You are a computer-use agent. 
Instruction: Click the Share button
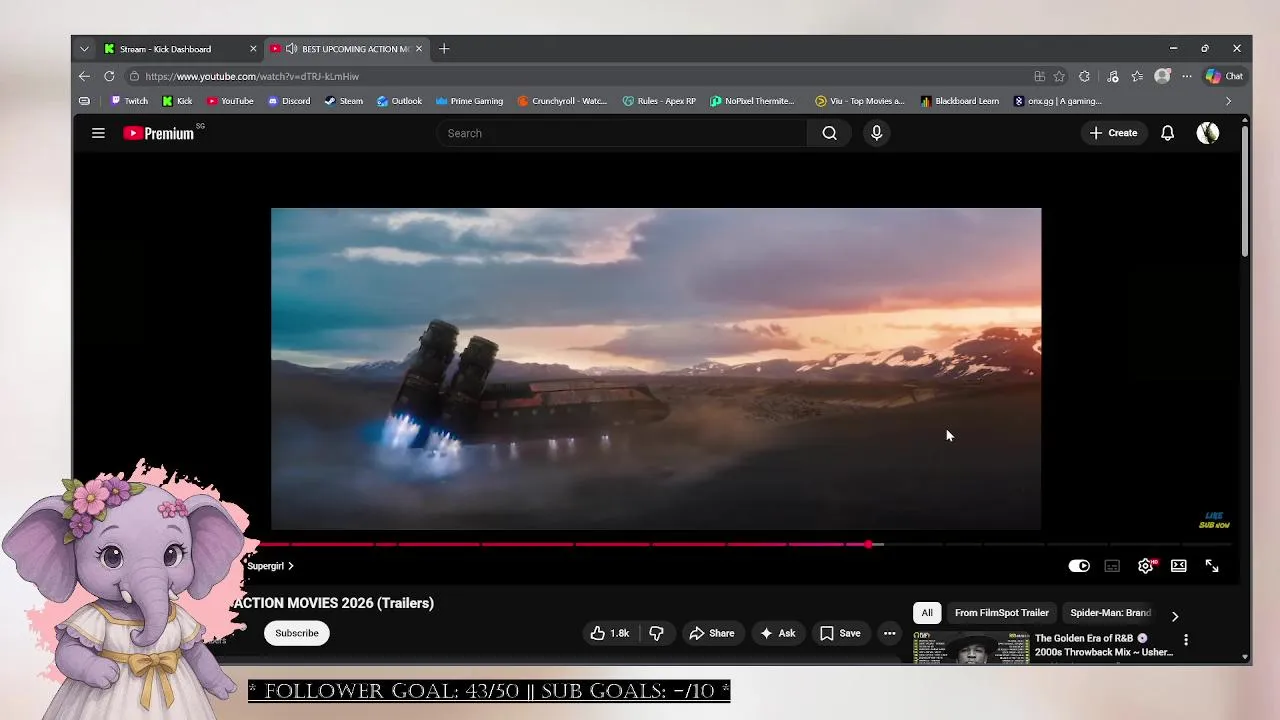[x=712, y=633]
